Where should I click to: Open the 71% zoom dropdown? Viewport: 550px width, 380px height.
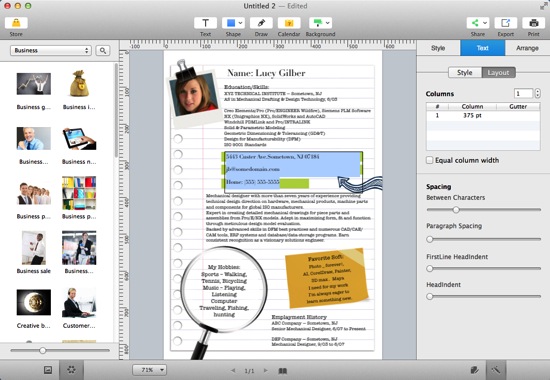point(149,370)
